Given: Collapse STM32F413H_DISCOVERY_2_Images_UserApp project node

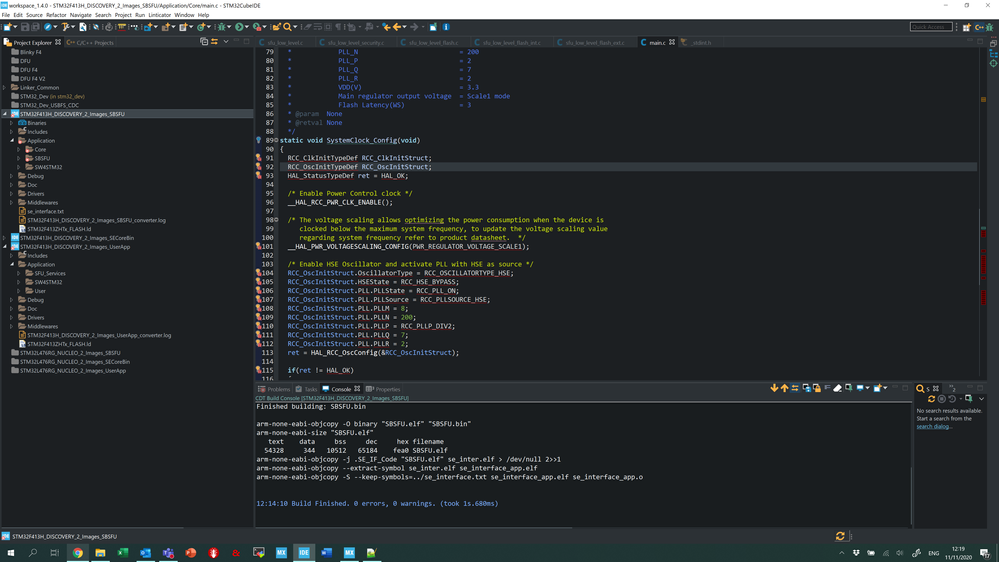Looking at the screenshot, I should pyautogui.click(x=4, y=247).
